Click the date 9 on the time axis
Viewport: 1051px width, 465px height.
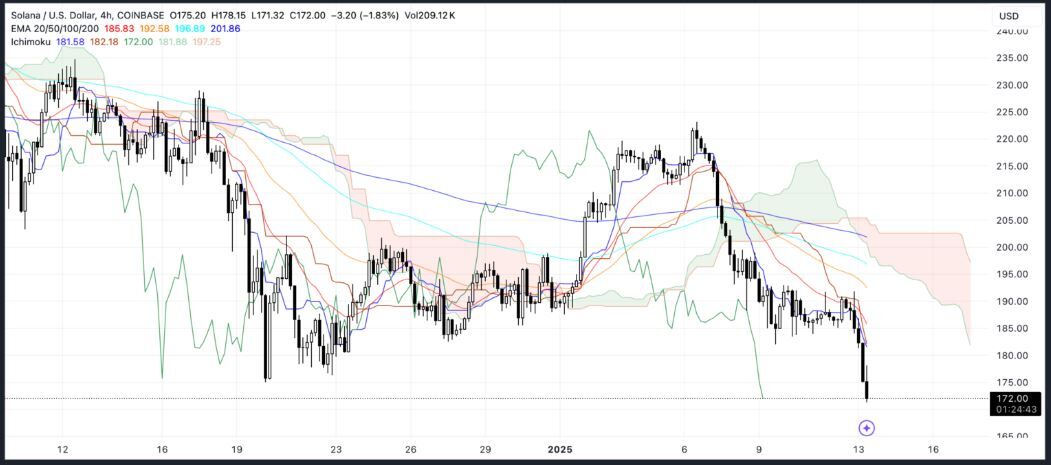pyautogui.click(x=759, y=449)
